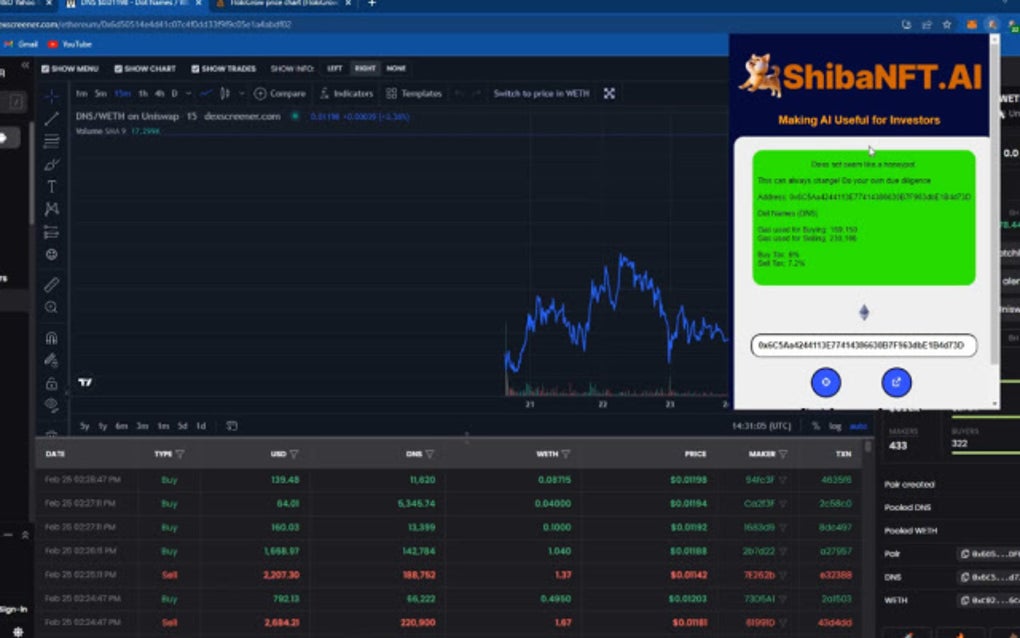Bookmark this page with the star icon

947,25
